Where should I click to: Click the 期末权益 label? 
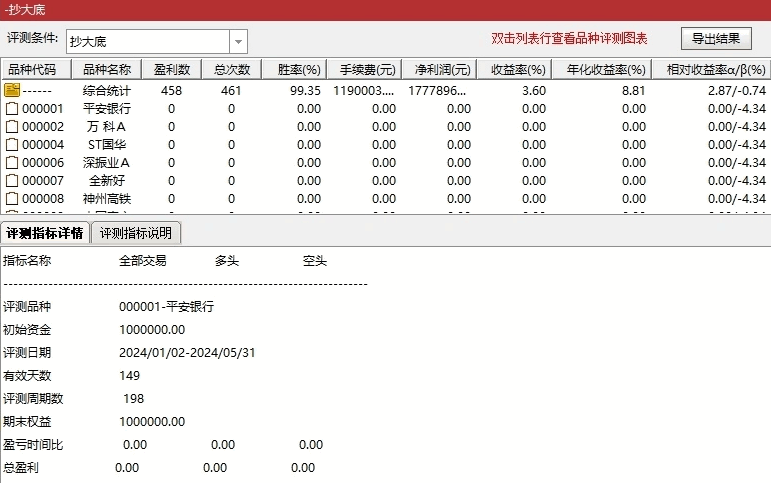(27, 422)
